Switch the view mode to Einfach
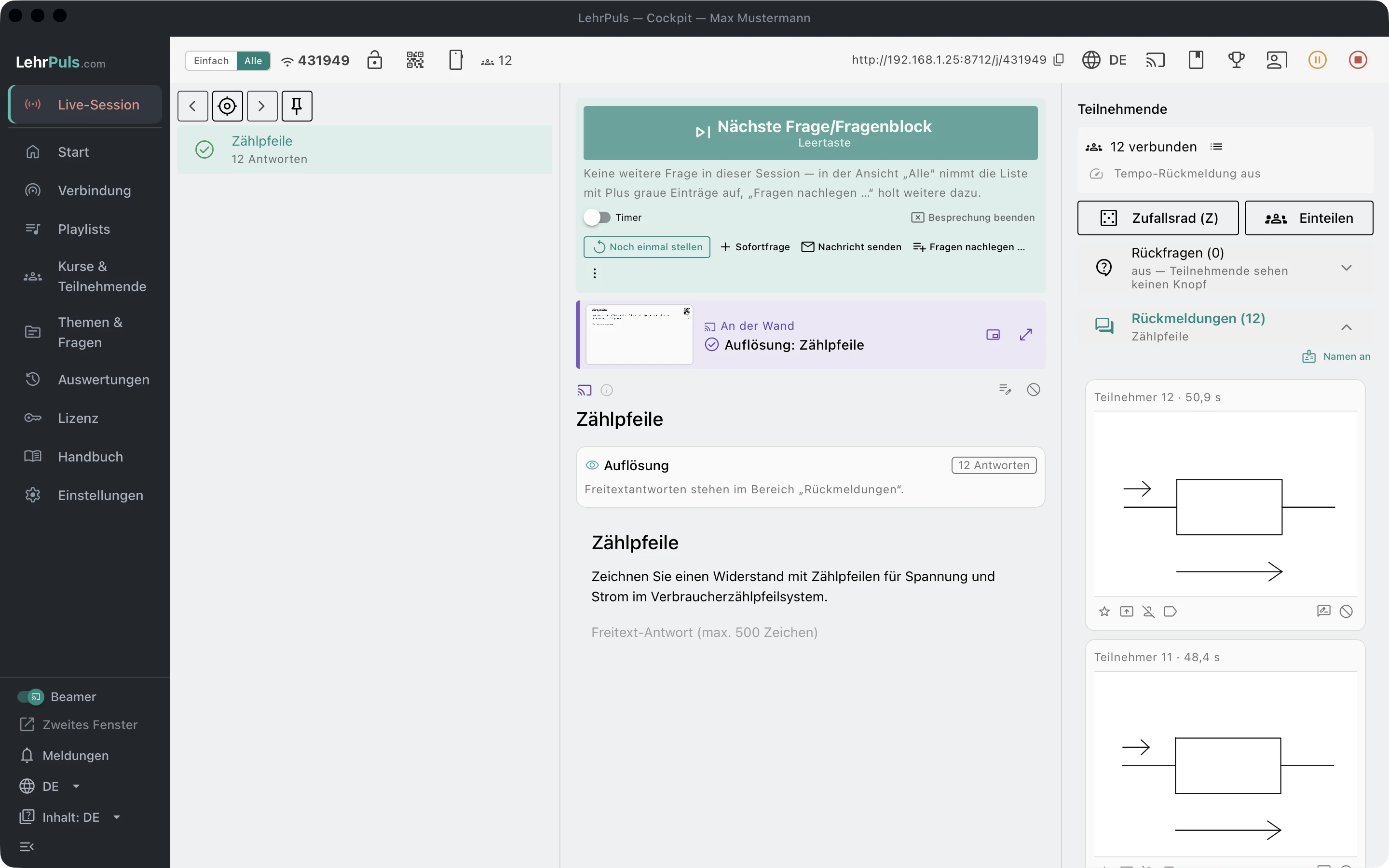 point(211,61)
